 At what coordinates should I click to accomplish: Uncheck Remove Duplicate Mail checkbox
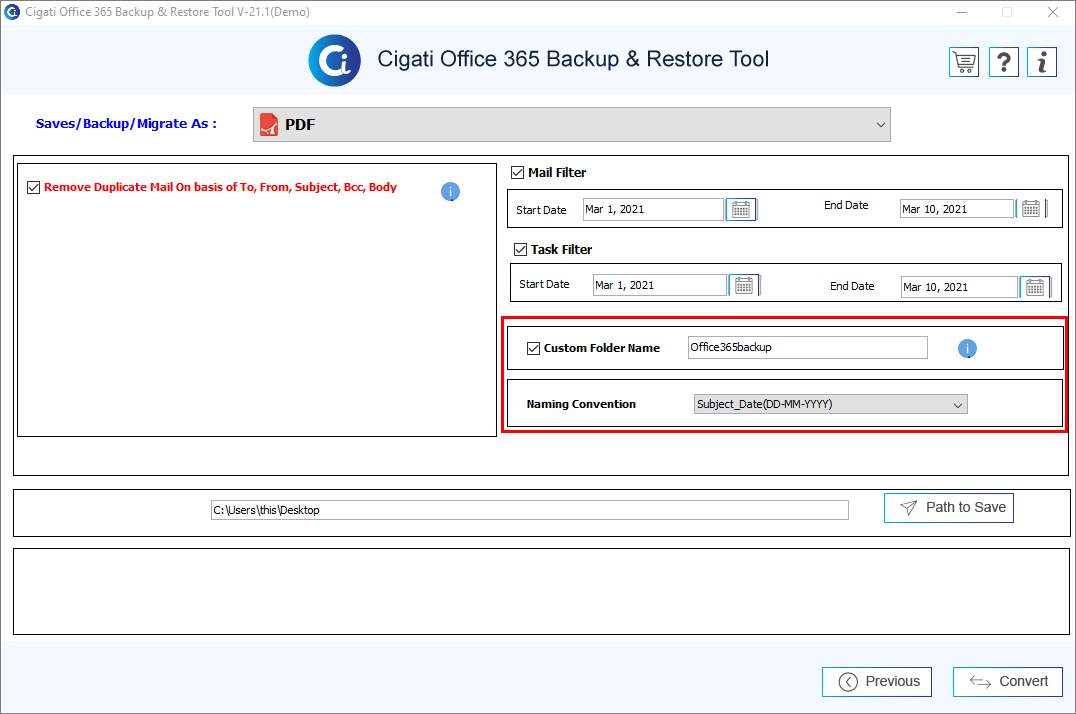pyautogui.click(x=34, y=187)
